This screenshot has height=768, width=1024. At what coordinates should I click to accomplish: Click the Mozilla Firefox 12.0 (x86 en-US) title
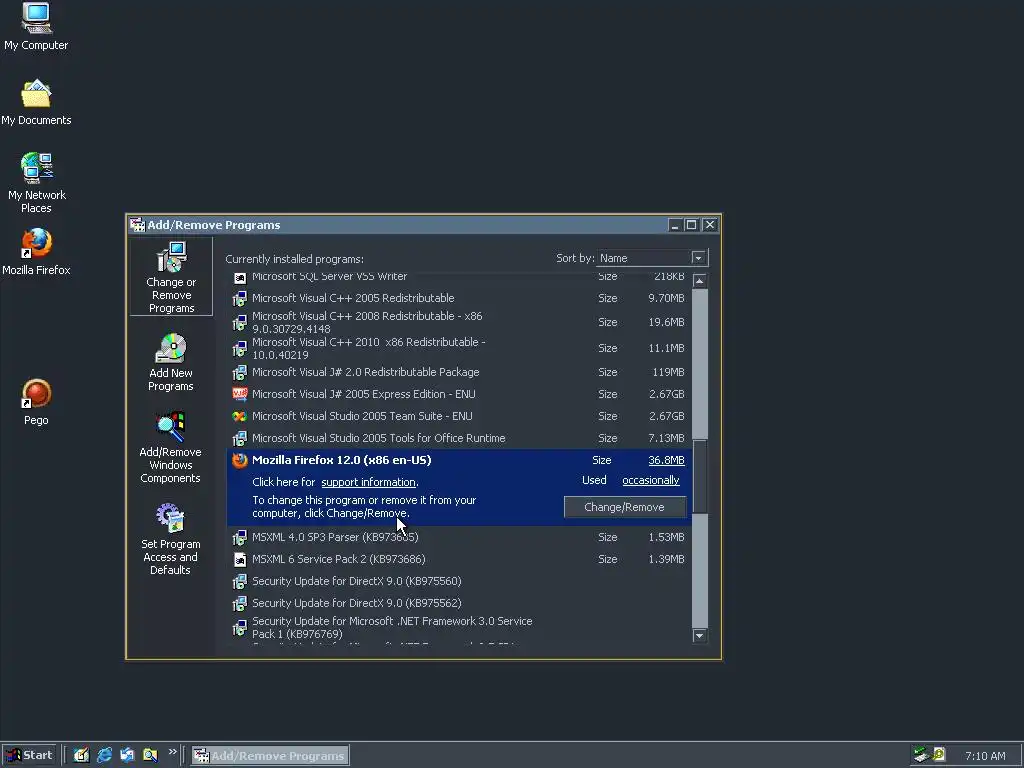[342, 460]
